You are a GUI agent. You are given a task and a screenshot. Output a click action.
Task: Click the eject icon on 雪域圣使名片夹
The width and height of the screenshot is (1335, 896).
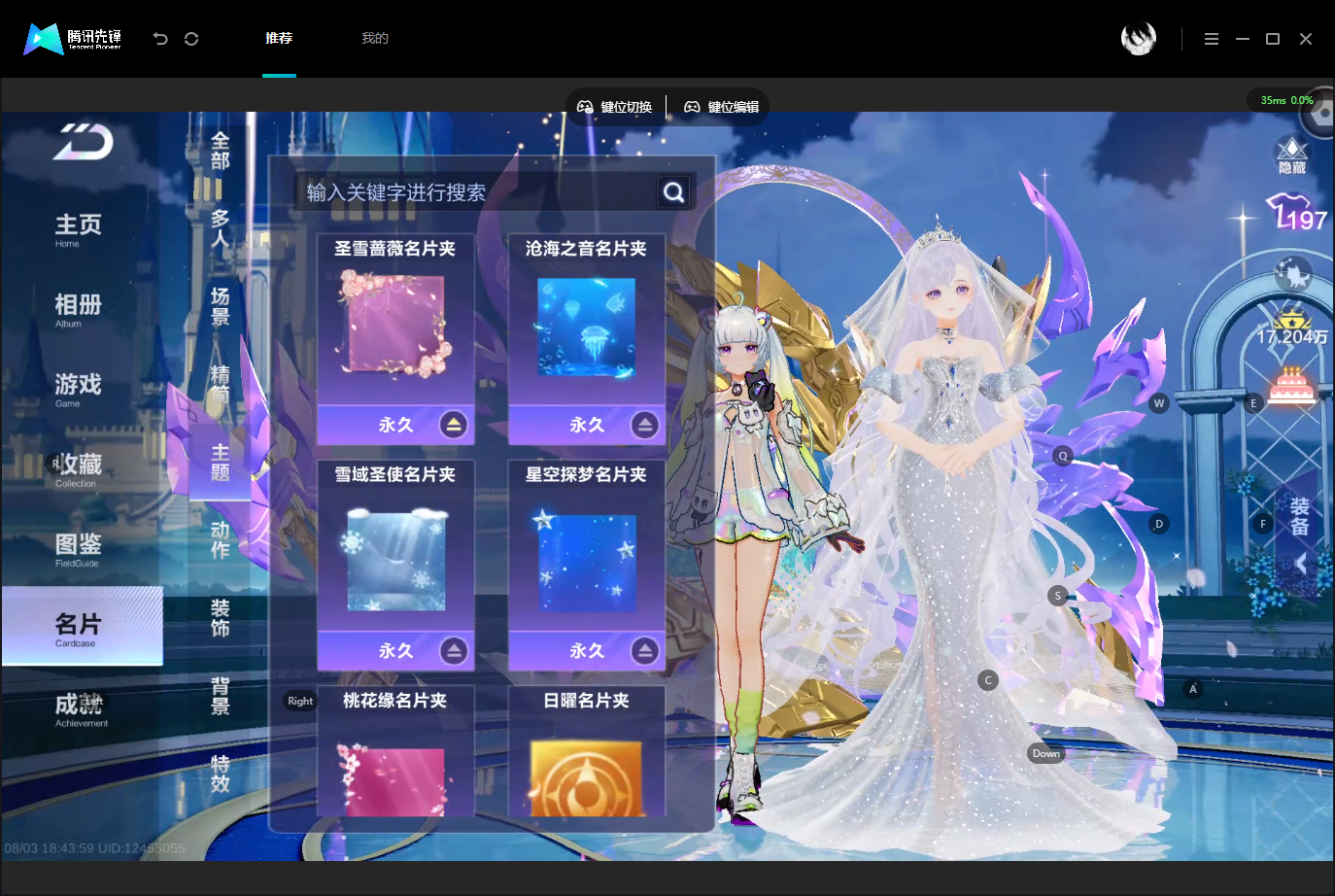click(454, 651)
